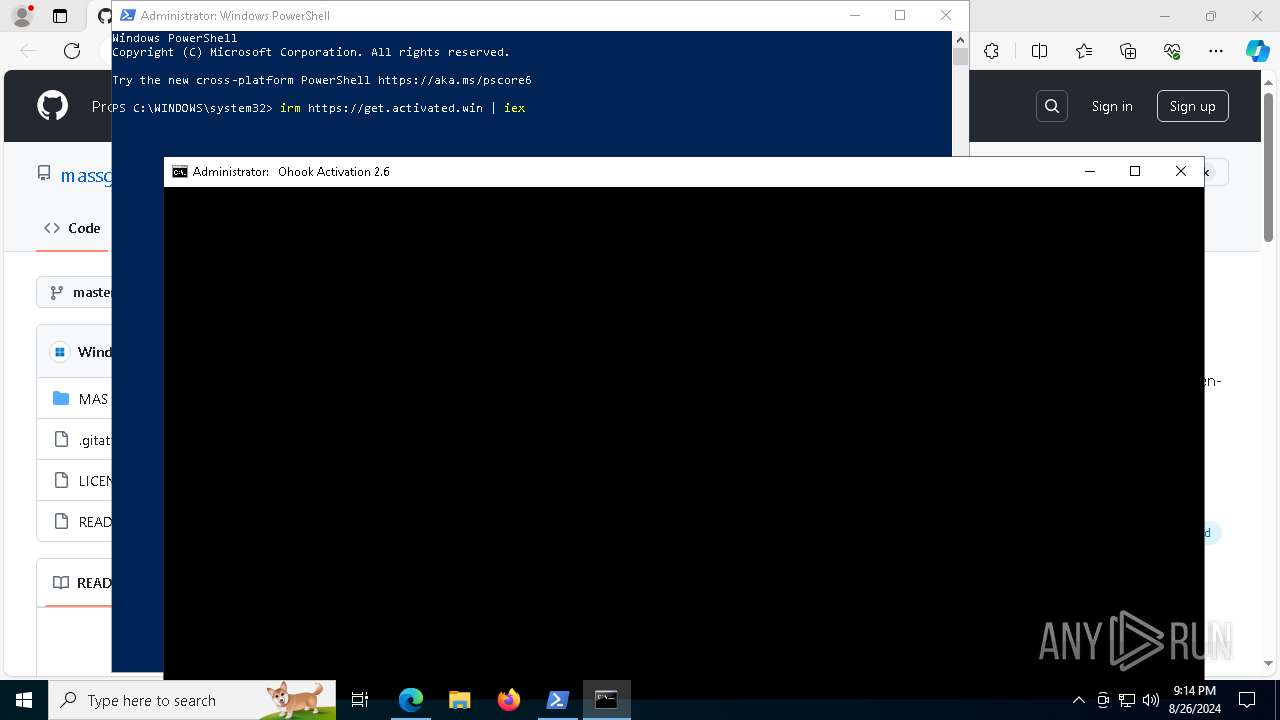The width and height of the screenshot is (1280, 720).
Task: Click Sign in on GitHub
Action: (x=1112, y=106)
